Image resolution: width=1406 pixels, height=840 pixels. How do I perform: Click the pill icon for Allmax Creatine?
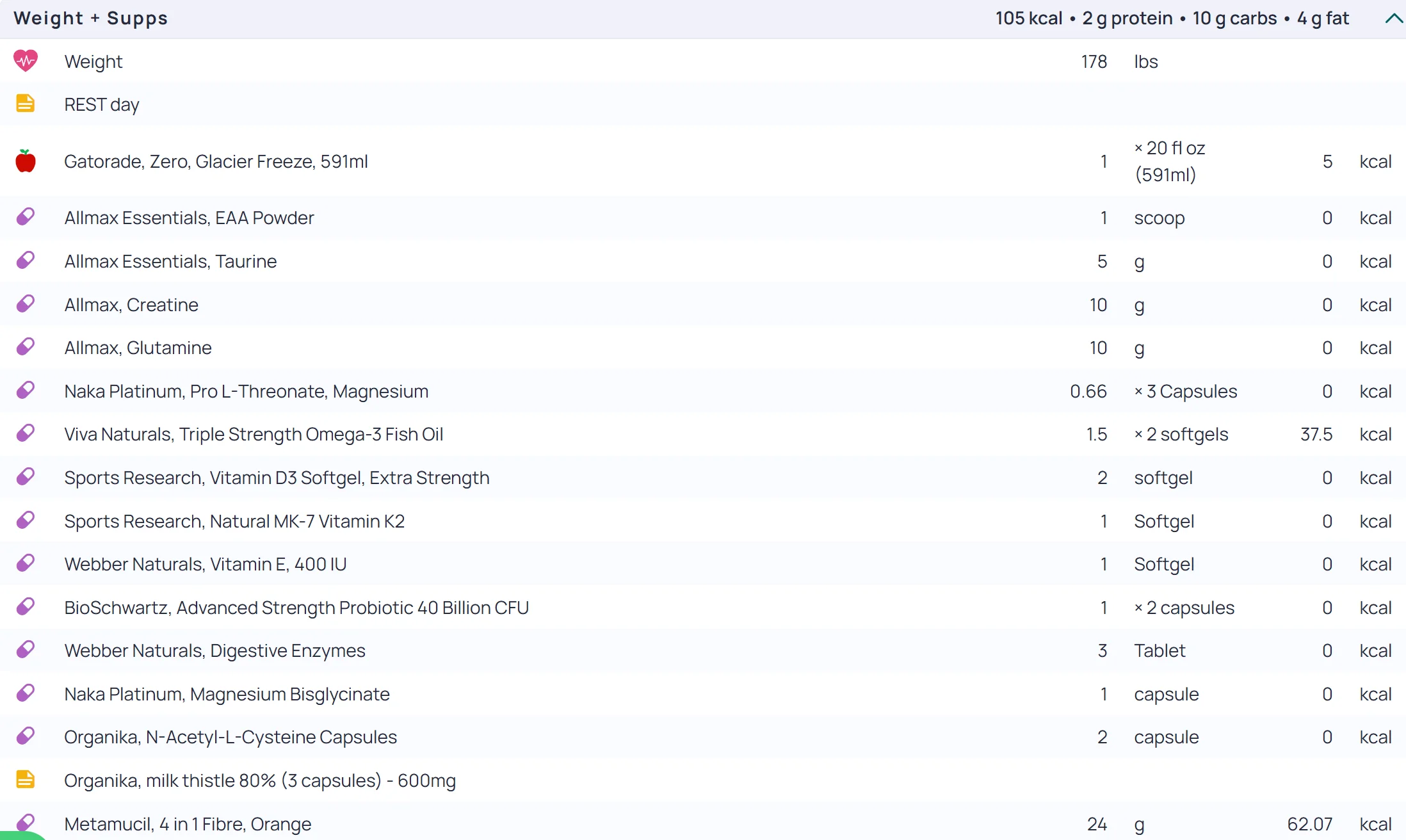pos(26,303)
